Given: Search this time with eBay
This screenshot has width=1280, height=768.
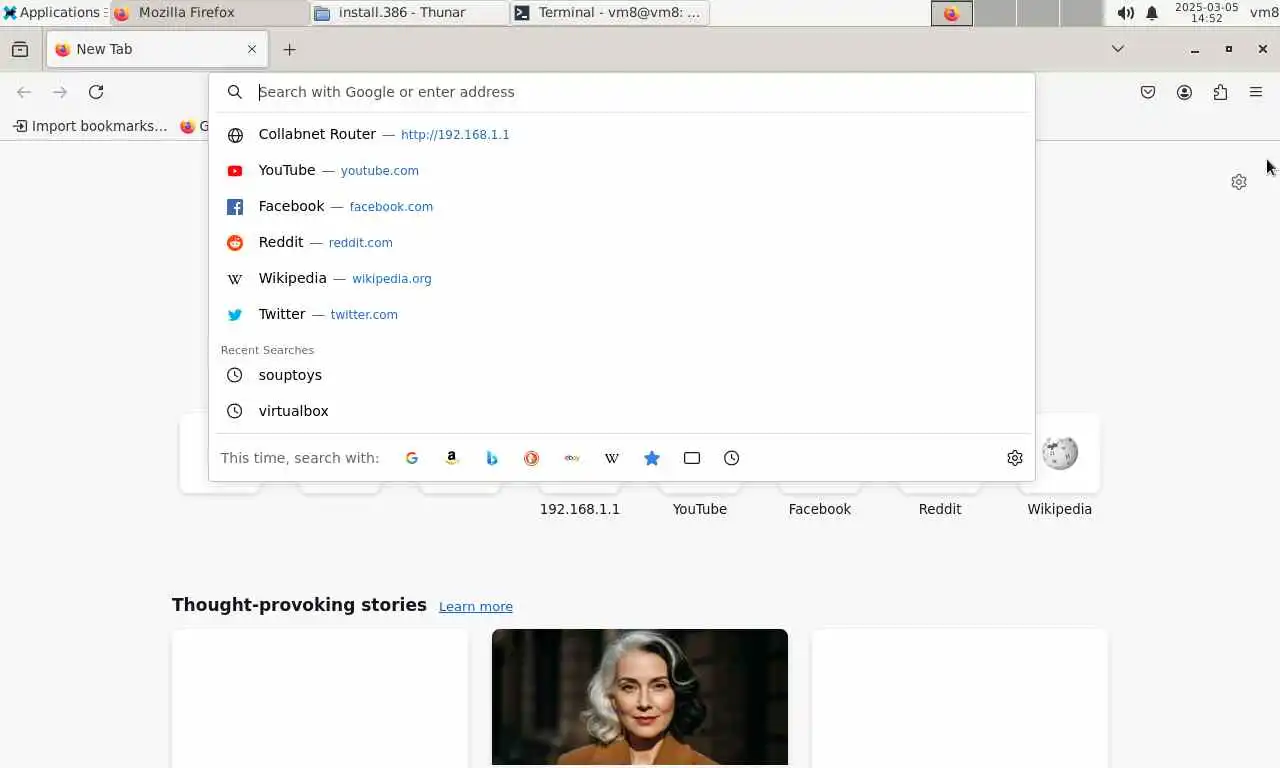Looking at the screenshot, I should [x=572, y=458].
